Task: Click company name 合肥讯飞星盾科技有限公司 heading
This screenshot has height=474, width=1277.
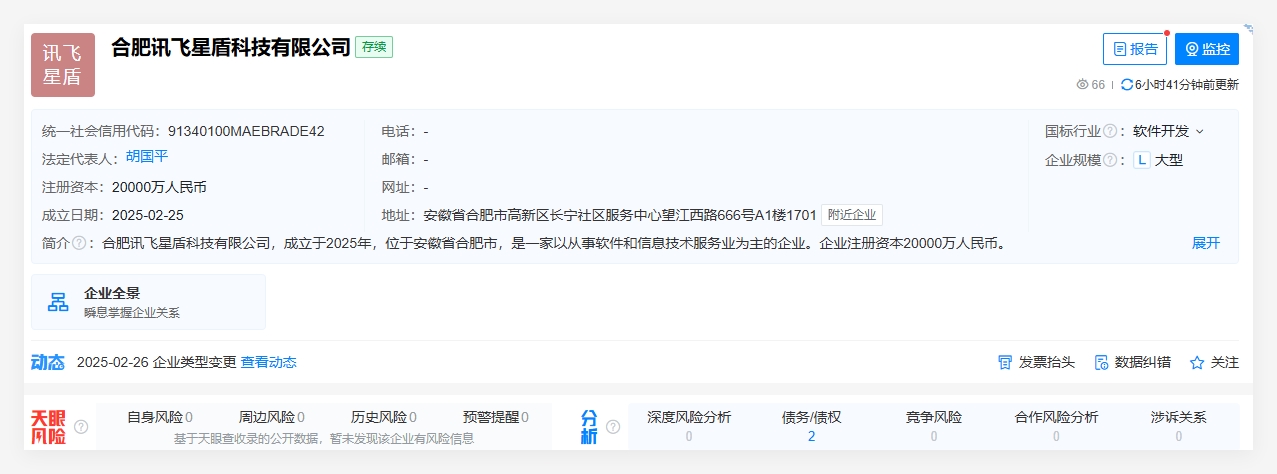Action: point(231,47)
